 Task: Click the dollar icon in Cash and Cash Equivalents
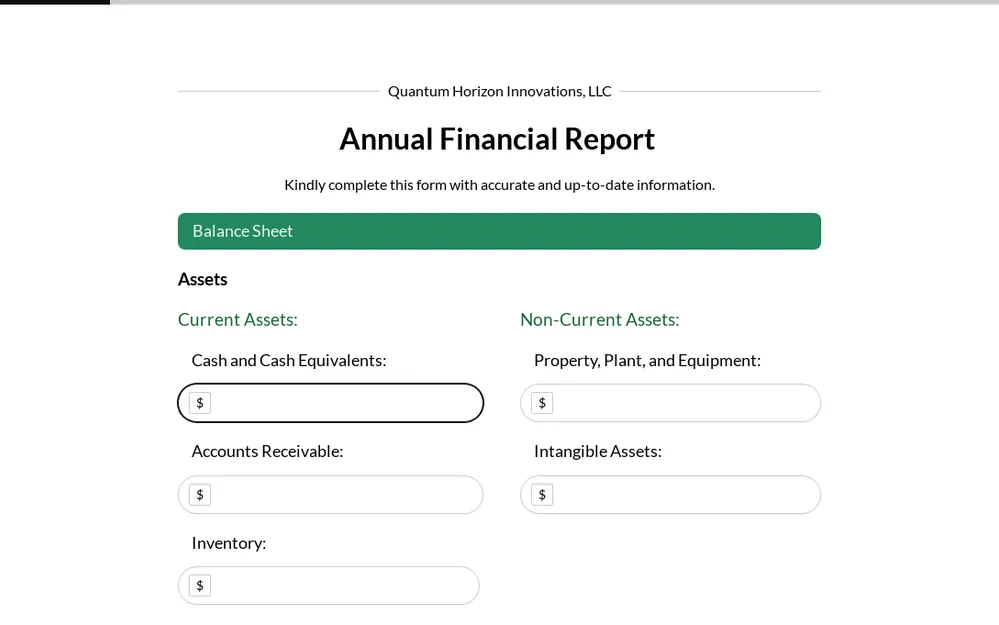pos(200,403)
